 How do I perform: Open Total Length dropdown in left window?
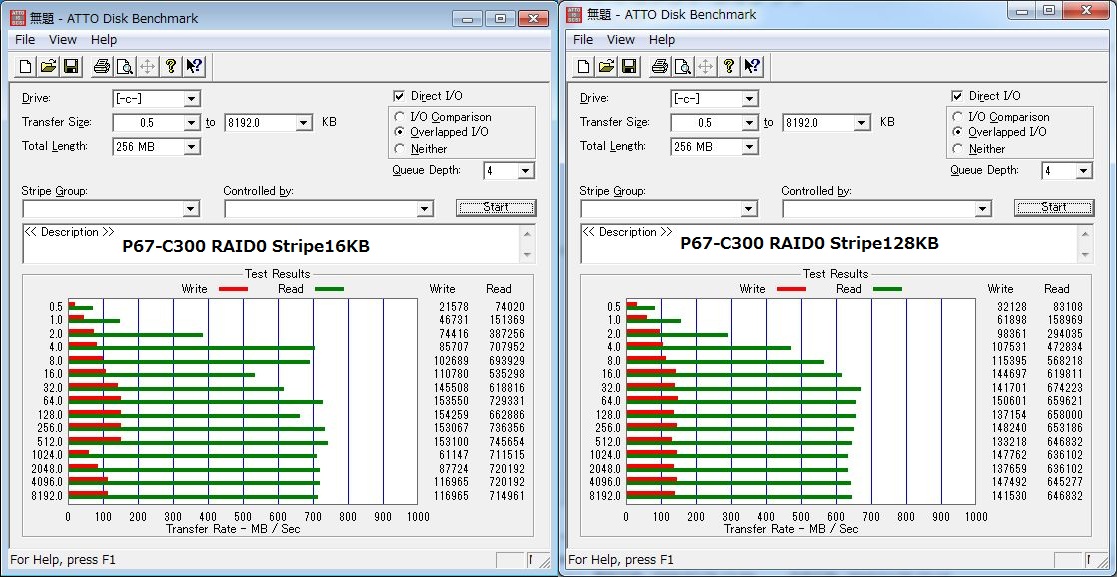pos(192,147)
